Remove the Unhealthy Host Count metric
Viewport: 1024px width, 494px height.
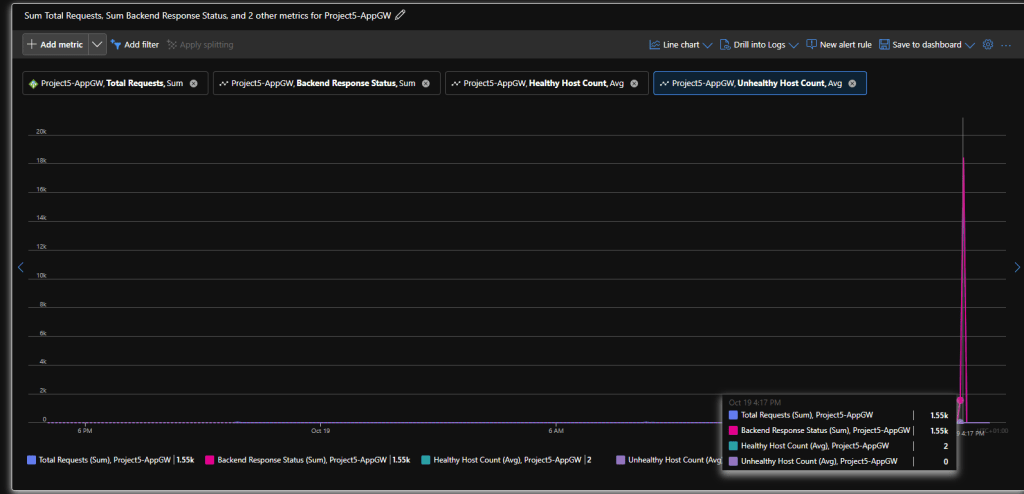point(852,83)
